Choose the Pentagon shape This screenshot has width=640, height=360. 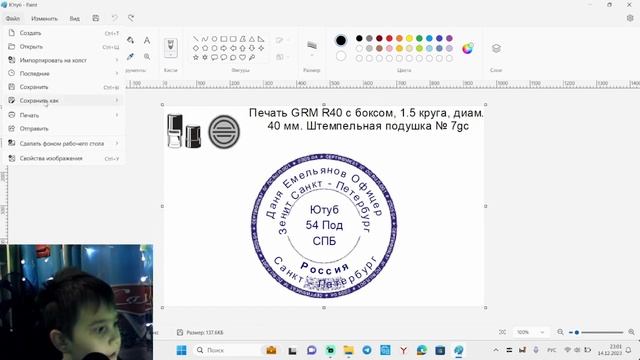click(x=205, y=48)
